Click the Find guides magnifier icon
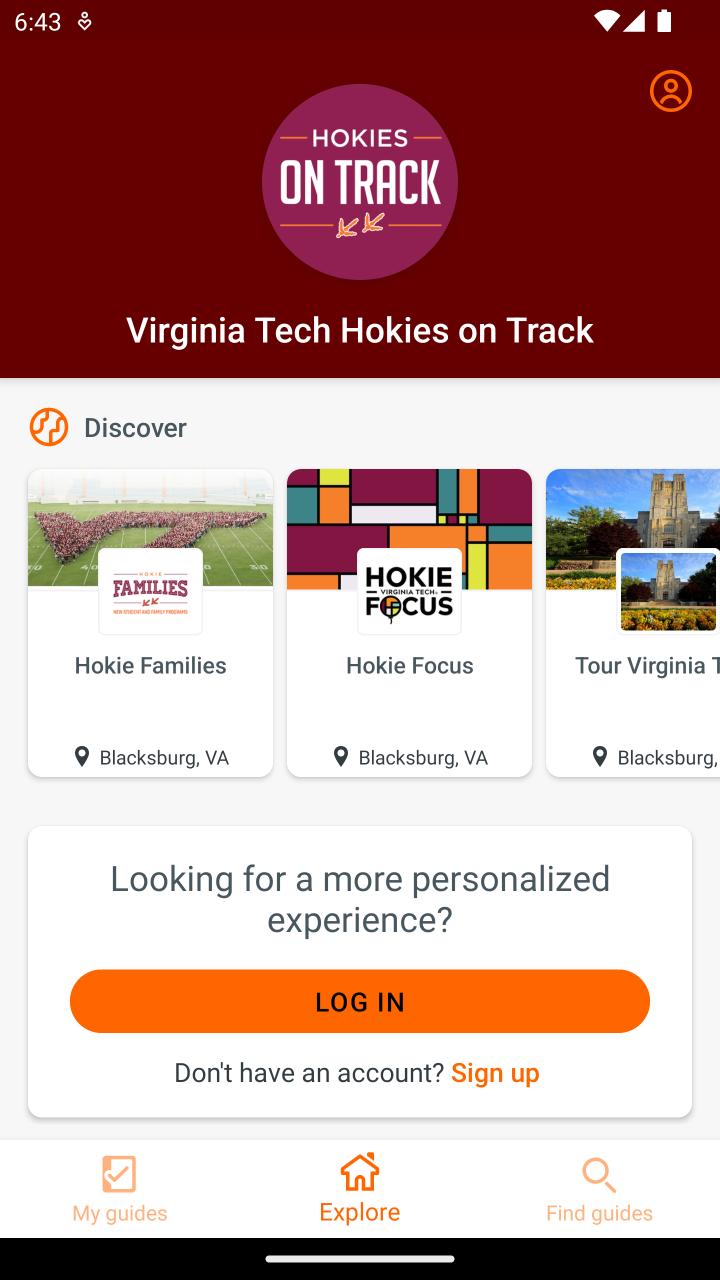This screenshot has height=1280, width=720. [x=599, y=1175]
